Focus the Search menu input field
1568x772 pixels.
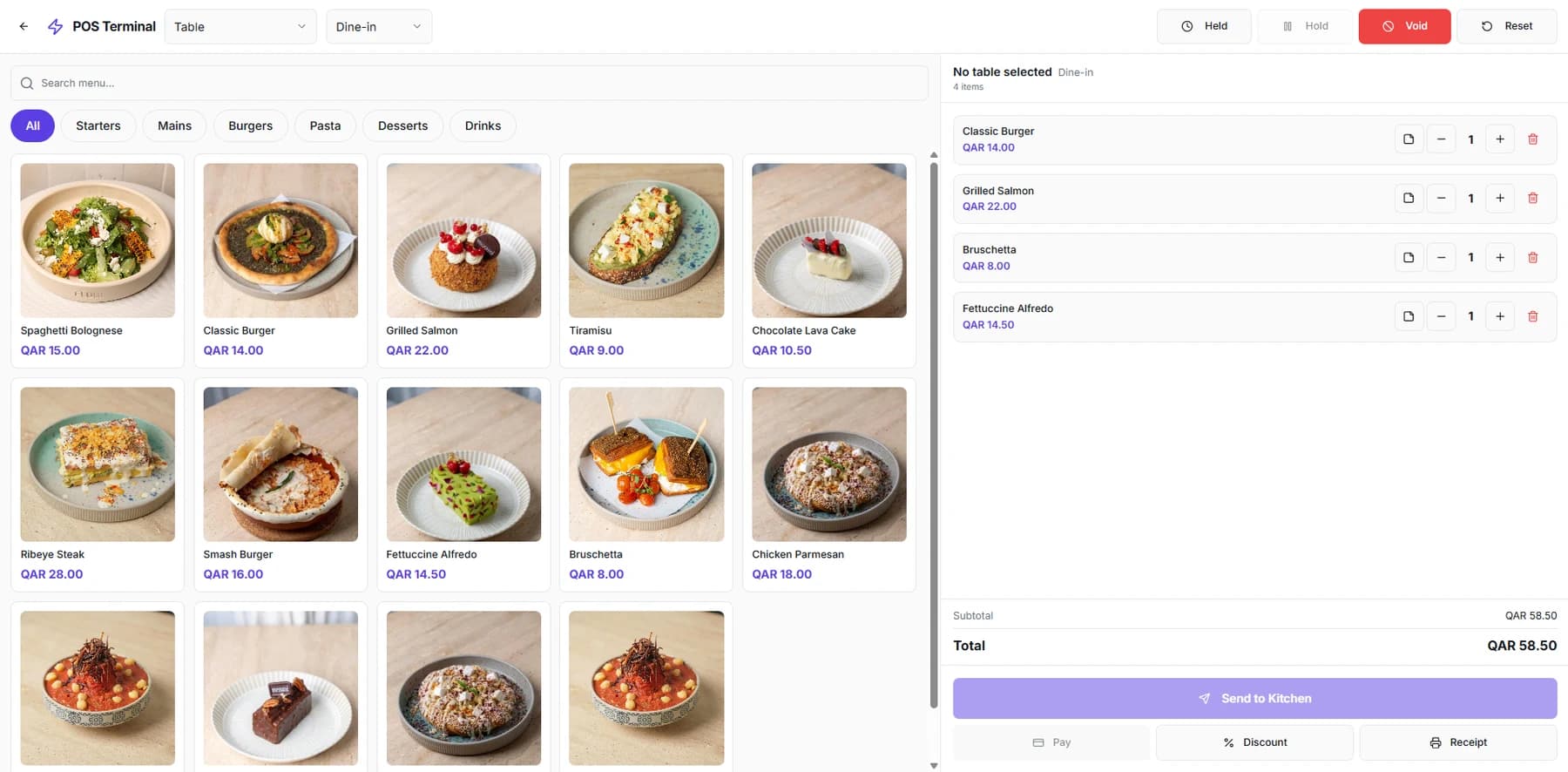coord(469,83)
